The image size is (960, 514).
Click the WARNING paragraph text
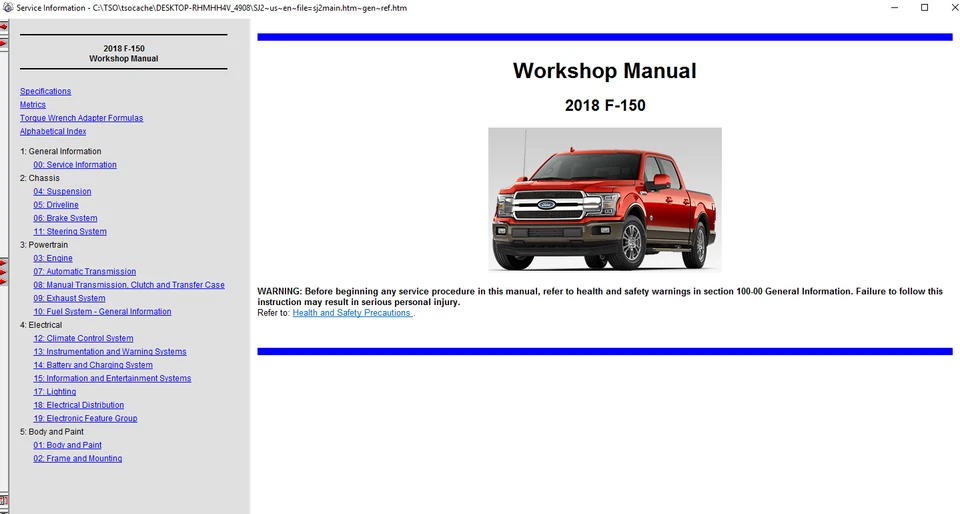600,297
